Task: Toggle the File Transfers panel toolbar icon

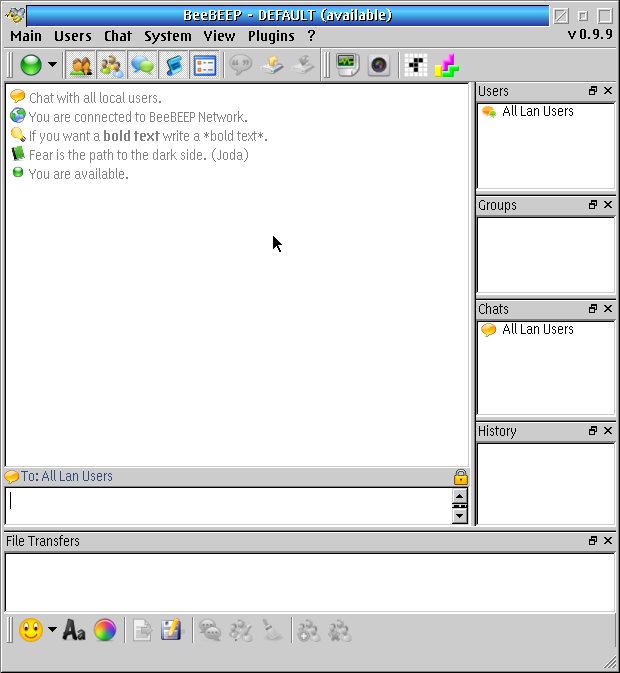Action: click(205, 66)
